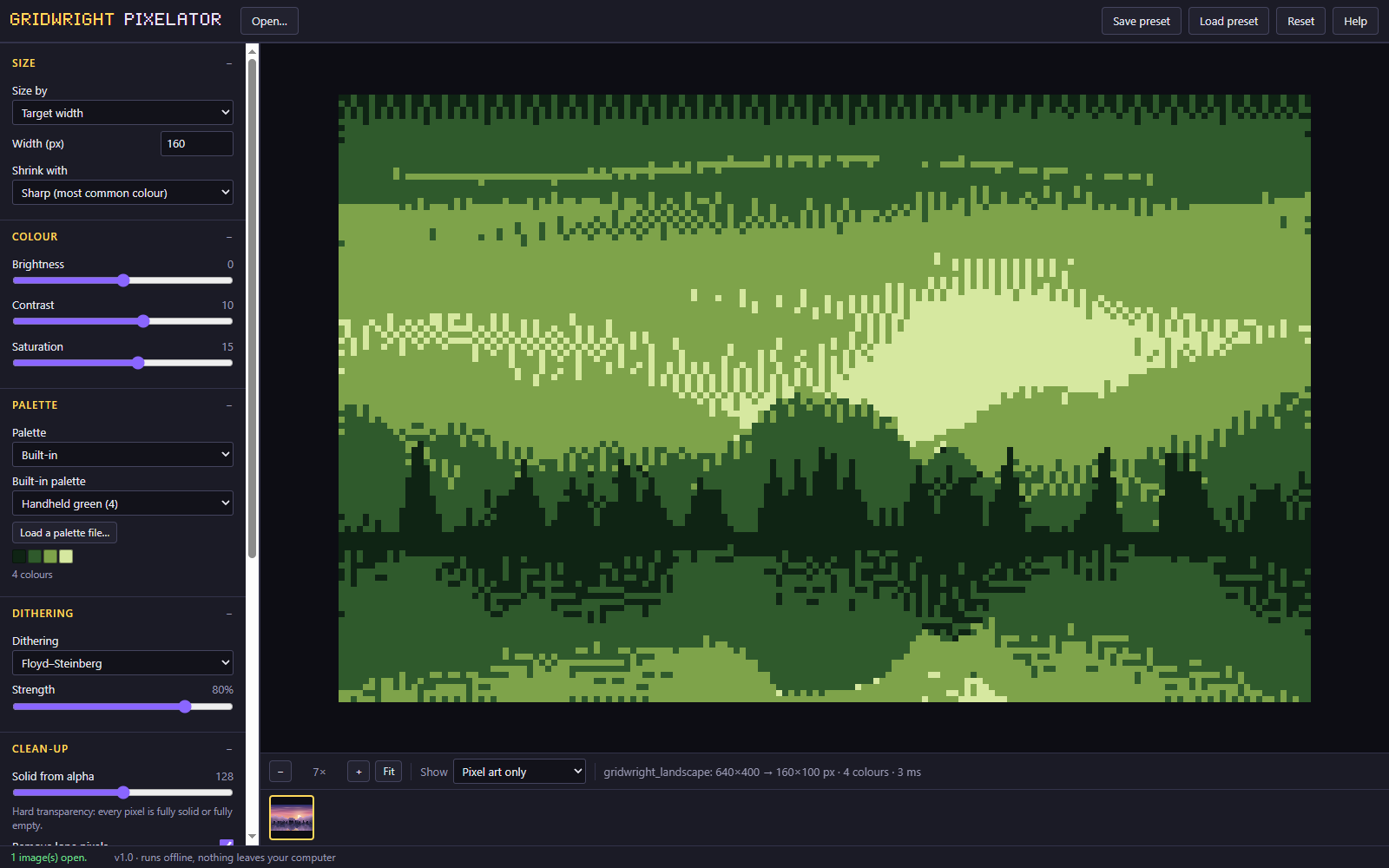Collapse the CLEAN-UP section

pos(229,749)
